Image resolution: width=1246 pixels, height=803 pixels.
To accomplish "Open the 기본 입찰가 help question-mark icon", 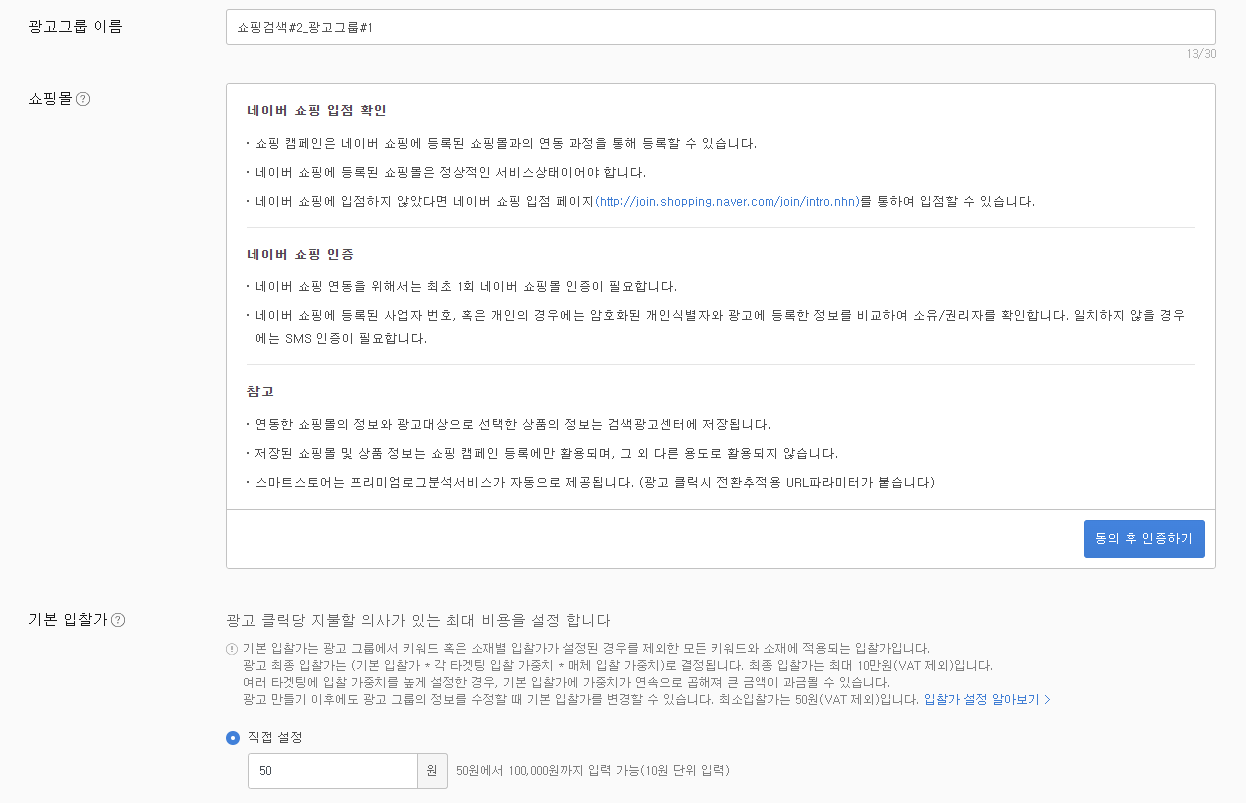I will click(118, 620).
